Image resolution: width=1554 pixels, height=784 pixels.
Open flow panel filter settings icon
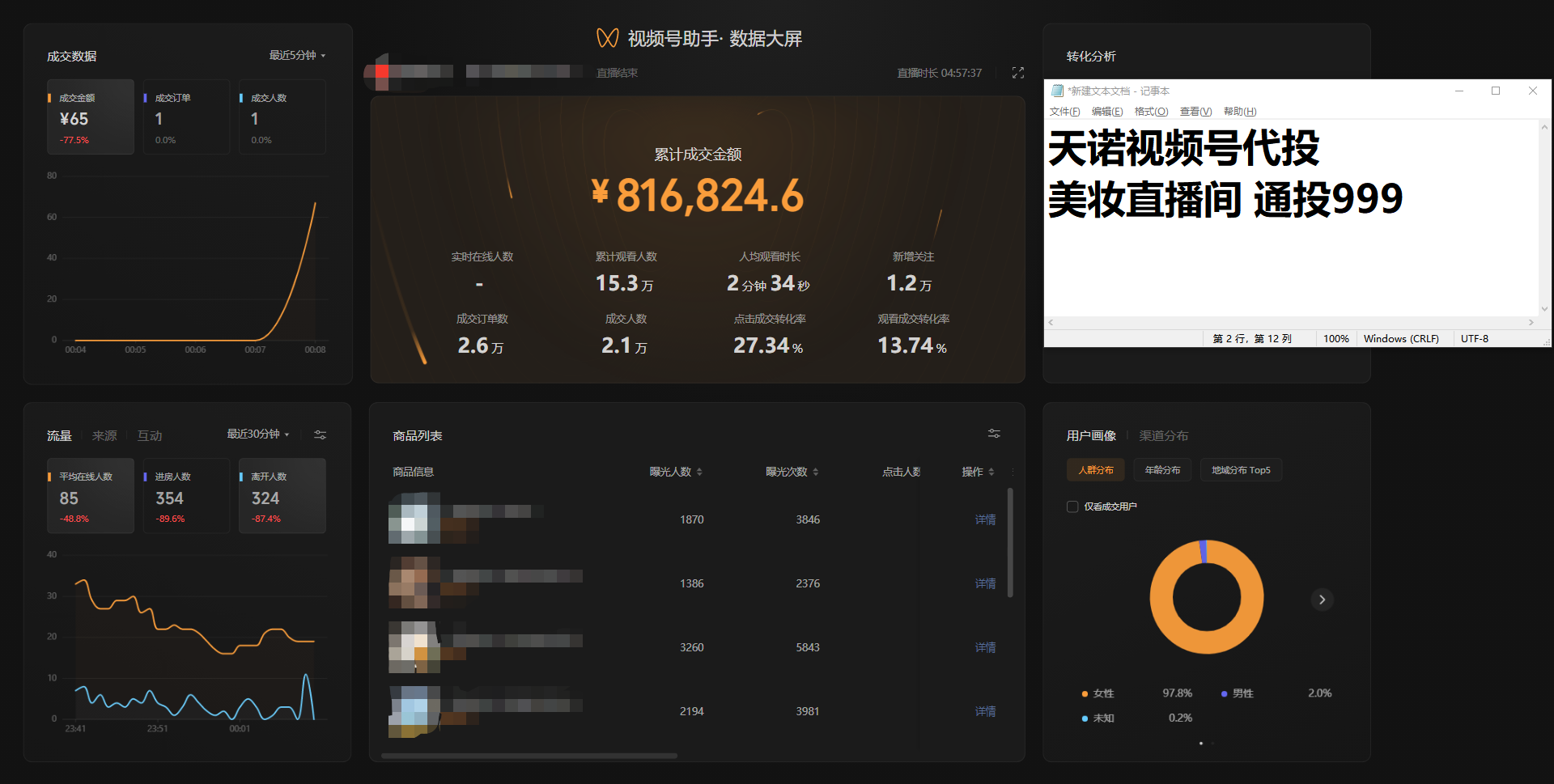[321, 434]
